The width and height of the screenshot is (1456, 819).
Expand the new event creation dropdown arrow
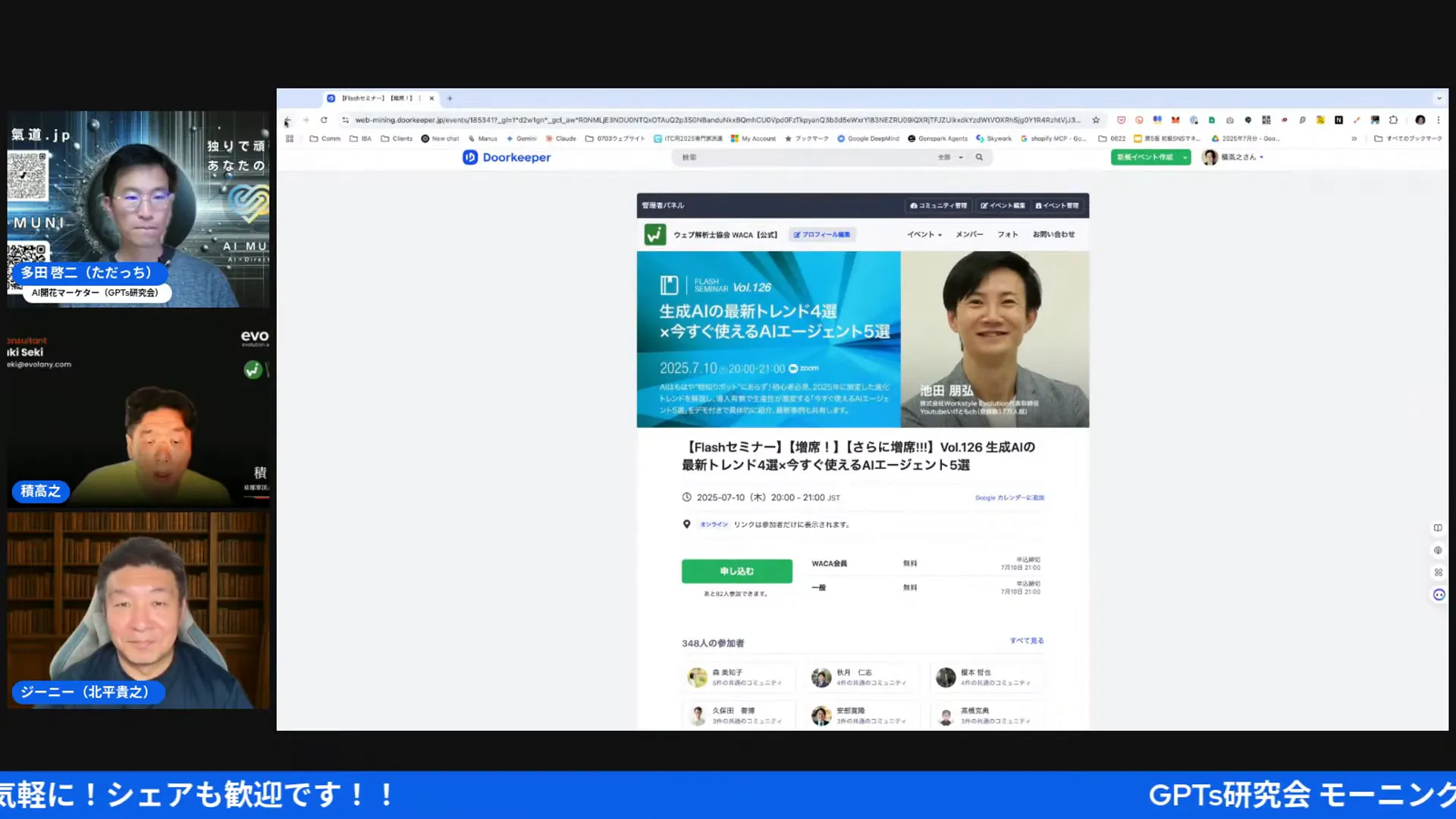1185,158
